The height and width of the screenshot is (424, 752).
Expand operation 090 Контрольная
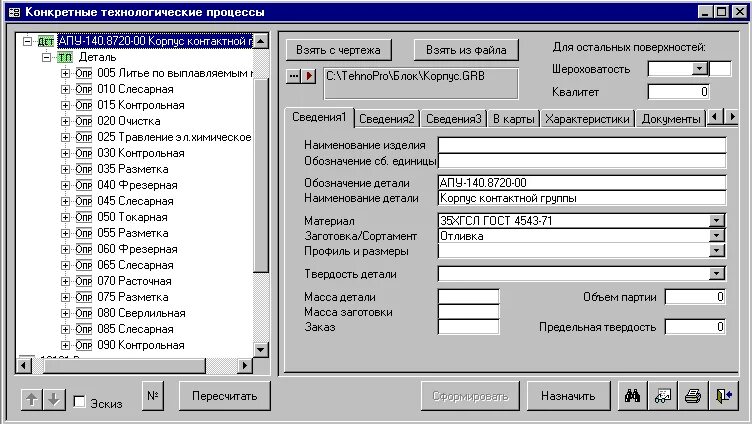tap(65, 345)
